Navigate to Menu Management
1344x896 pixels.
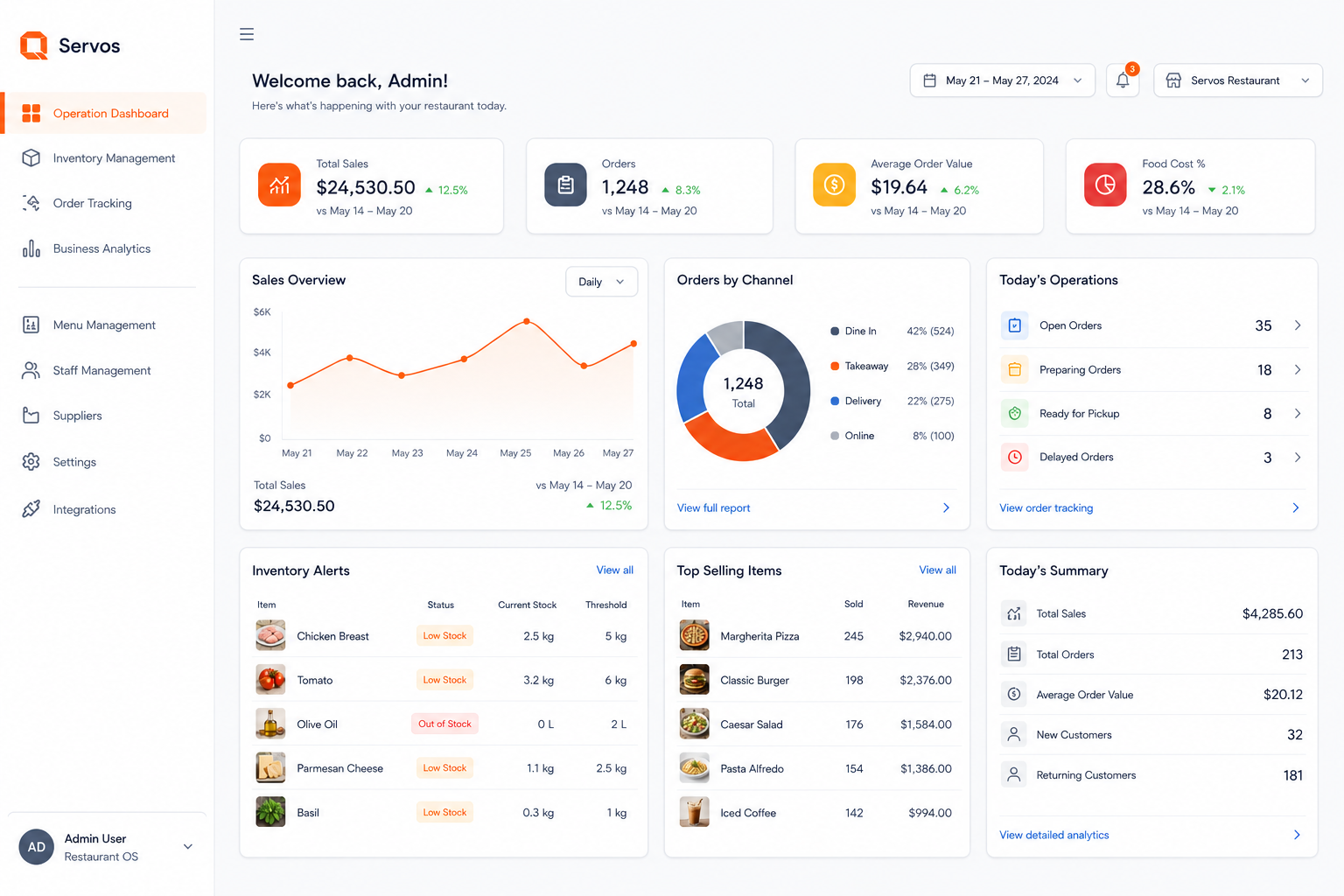105,325
